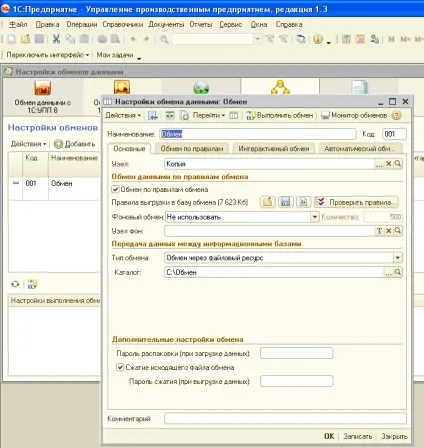Open Тип обмена dropdown list
Screen dimensions: 424x448
(x=398, y=258)
